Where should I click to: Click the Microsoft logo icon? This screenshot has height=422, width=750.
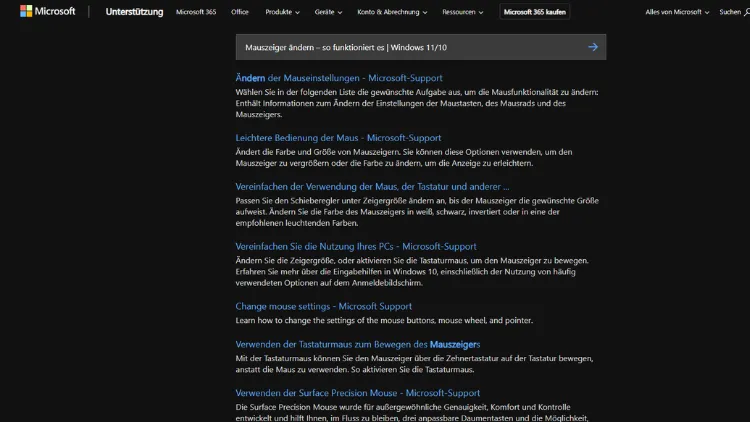point(26,11)
